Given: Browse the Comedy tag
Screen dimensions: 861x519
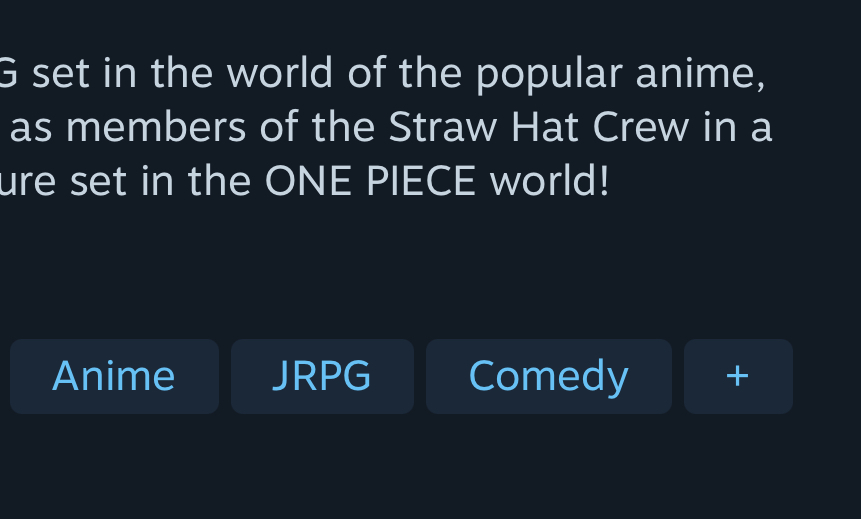Looking at the screenshot, I should coord(549,376).
